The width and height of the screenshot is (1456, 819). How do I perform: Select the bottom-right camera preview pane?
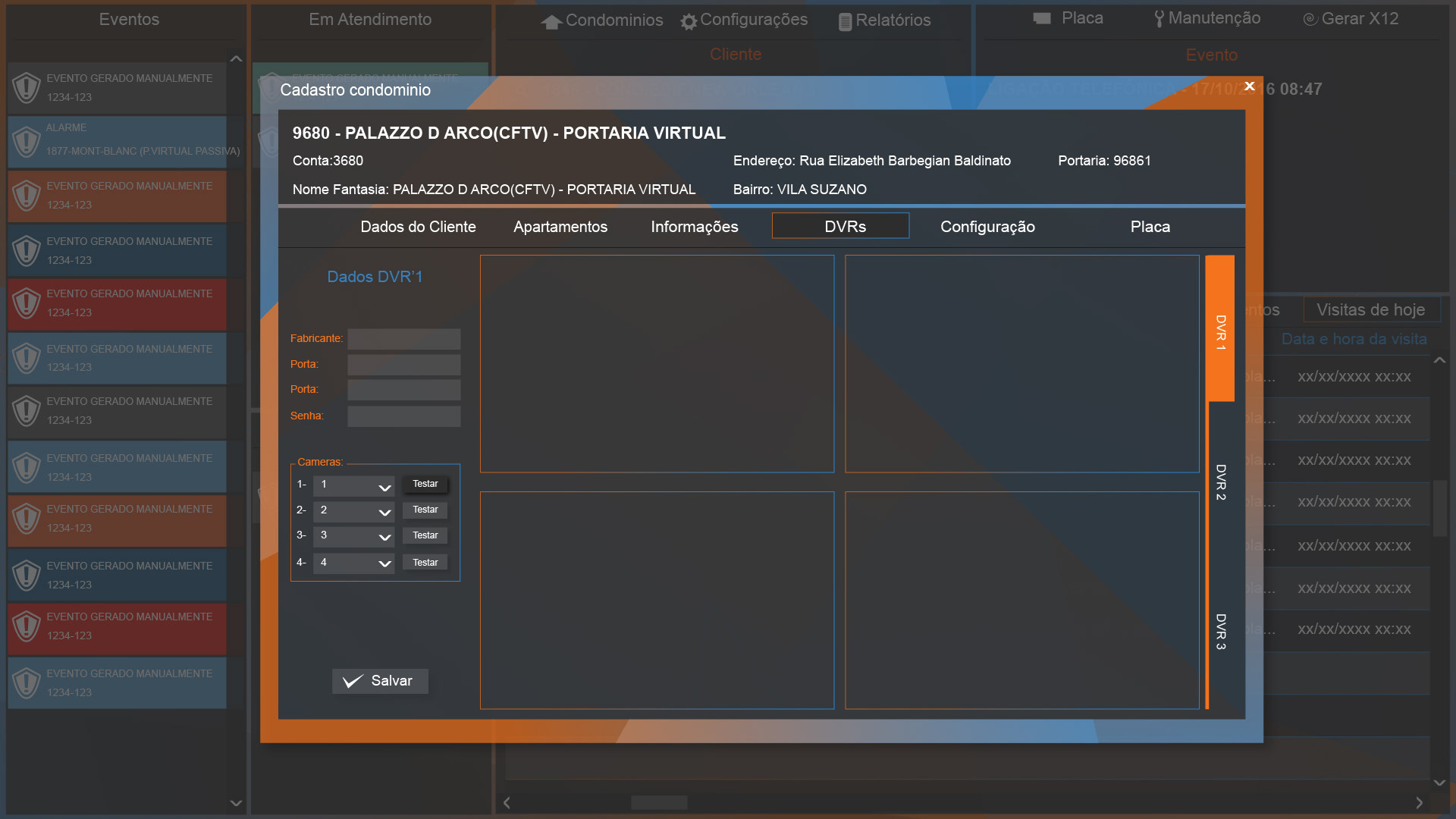click(1022, 601)
